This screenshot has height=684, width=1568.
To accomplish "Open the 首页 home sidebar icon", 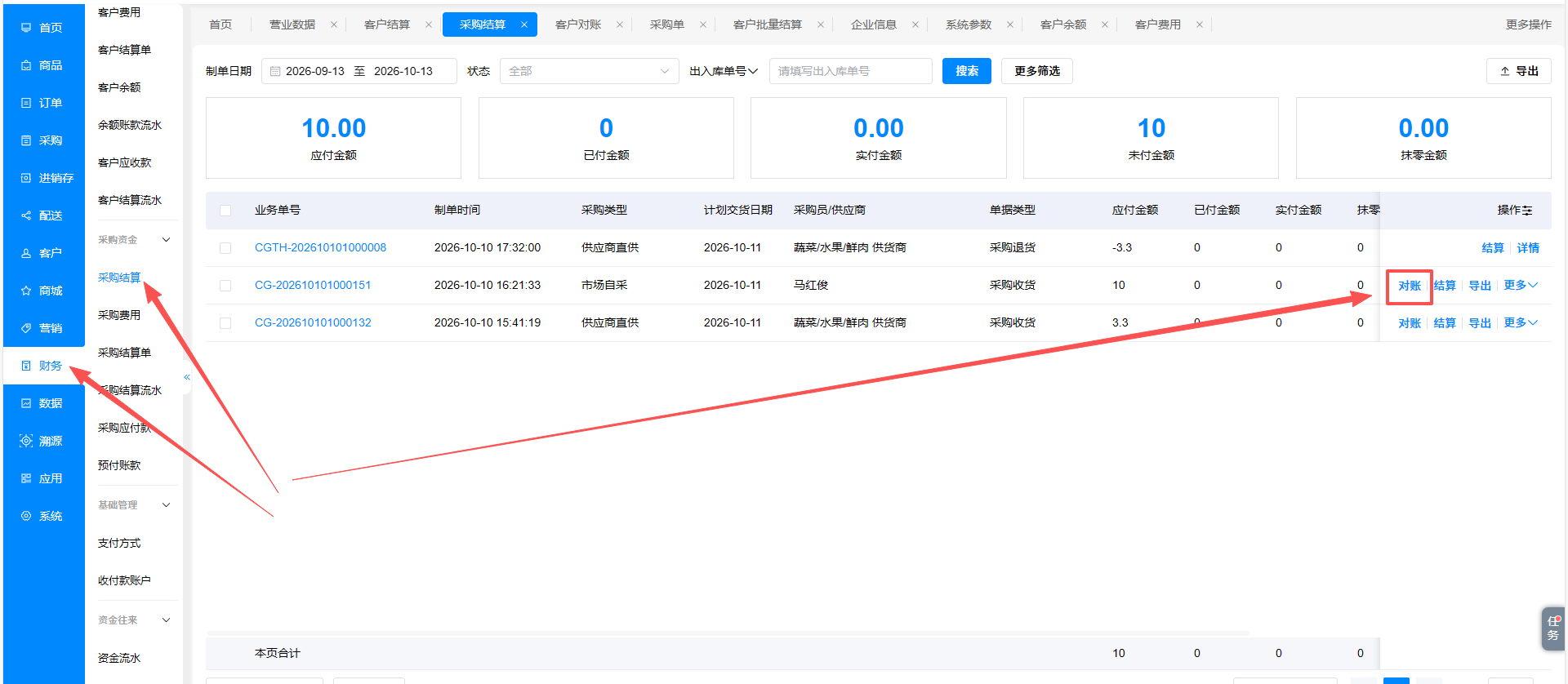I will pos(26,28).
